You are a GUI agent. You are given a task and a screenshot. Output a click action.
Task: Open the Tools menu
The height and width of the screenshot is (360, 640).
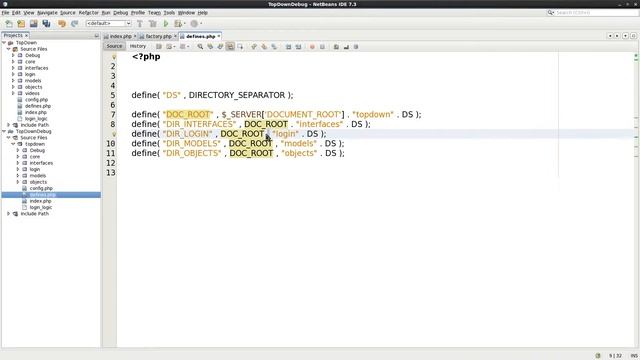click(x=169, y=13)
